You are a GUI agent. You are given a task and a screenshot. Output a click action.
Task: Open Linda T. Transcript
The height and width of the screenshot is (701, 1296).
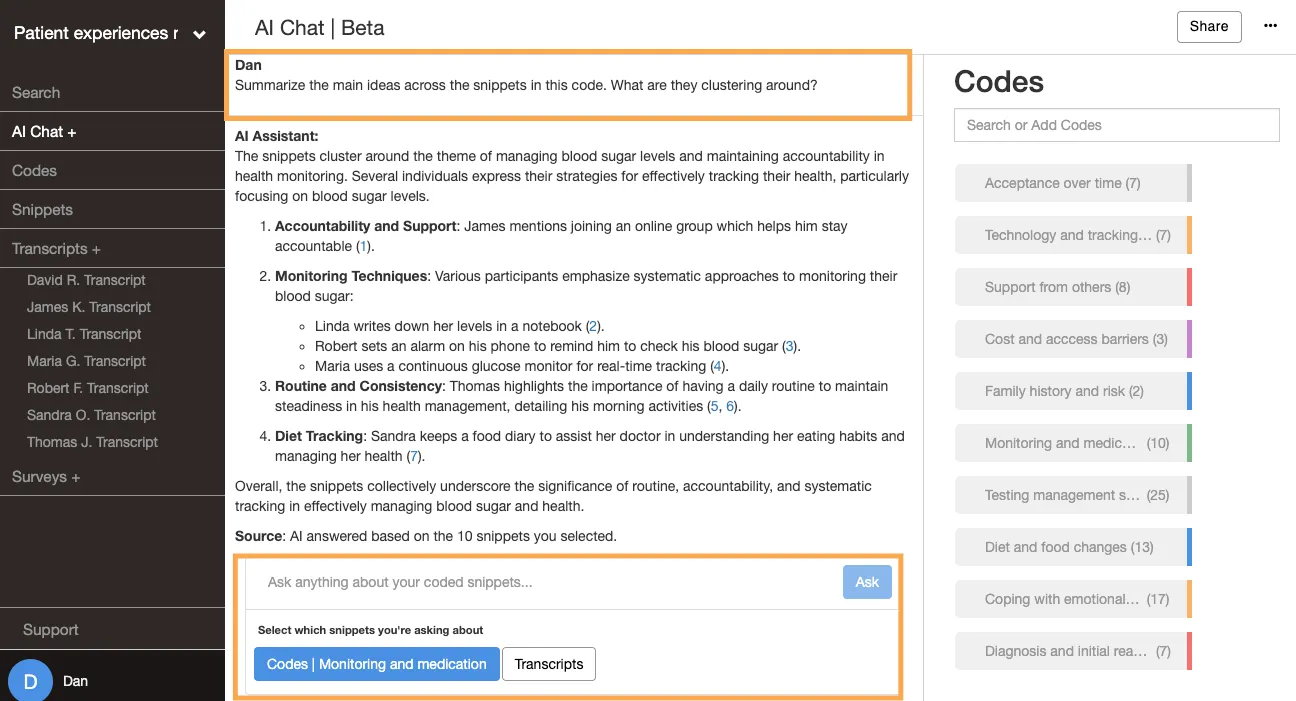pos(84,334)
